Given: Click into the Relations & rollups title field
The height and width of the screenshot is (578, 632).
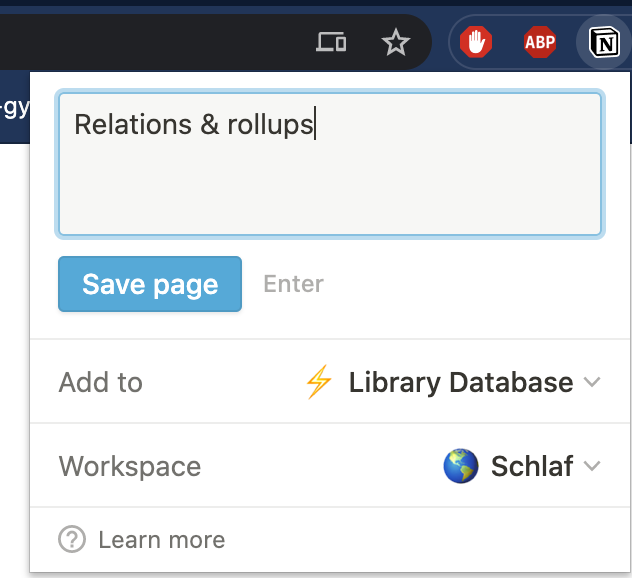Looking at the screenshot, I should tap(330, 164).
